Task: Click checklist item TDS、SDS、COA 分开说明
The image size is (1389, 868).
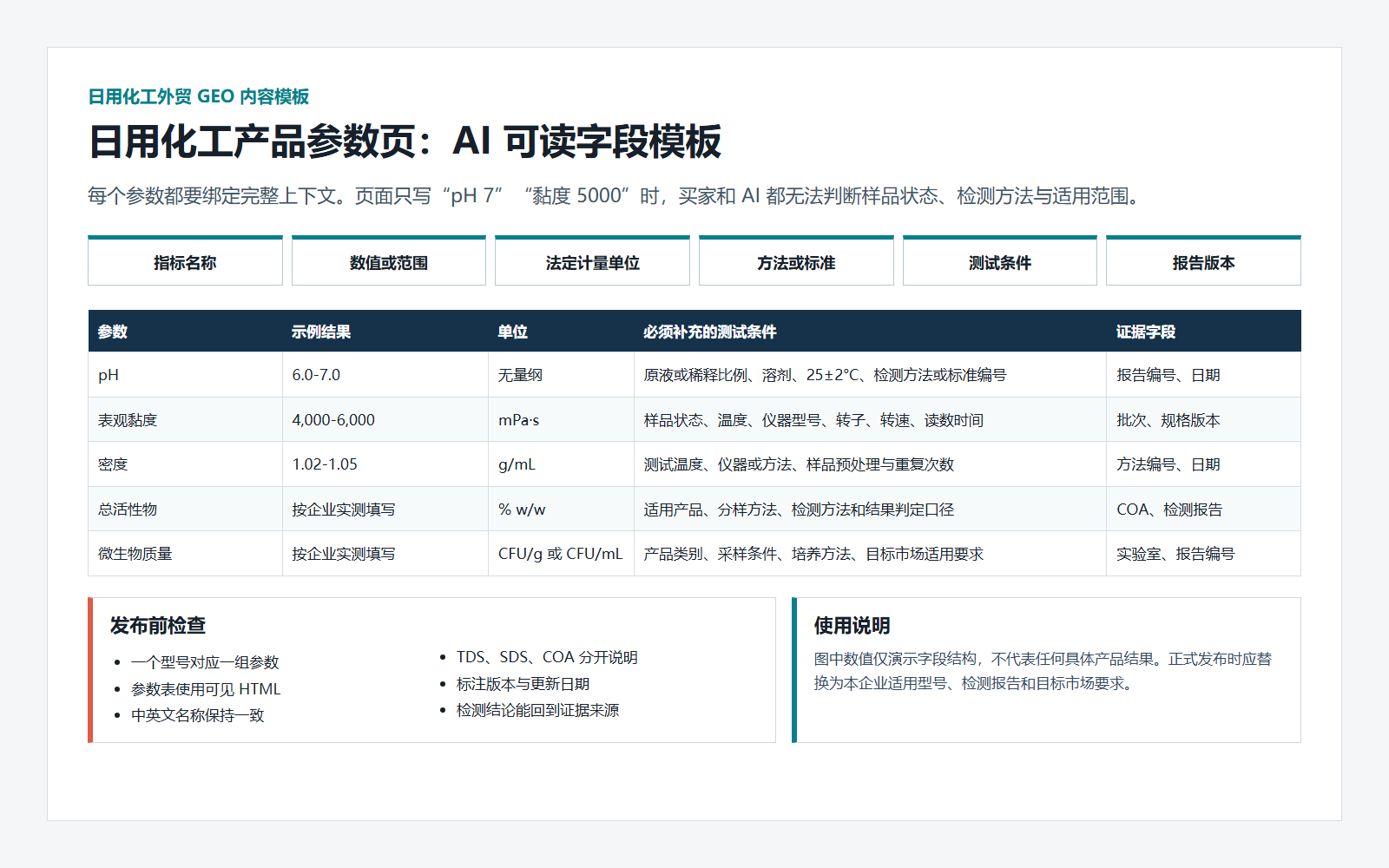Action: pos(547,657)
